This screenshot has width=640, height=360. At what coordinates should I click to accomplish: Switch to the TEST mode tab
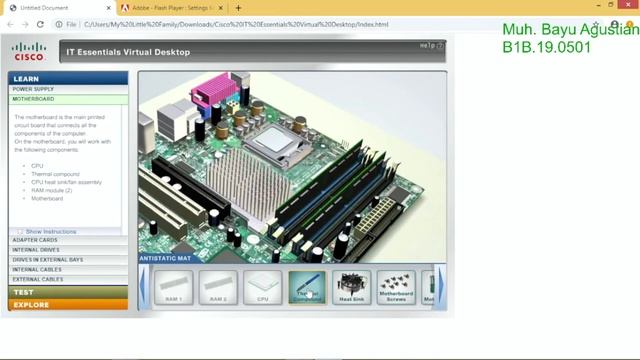[x=68, y=292]
